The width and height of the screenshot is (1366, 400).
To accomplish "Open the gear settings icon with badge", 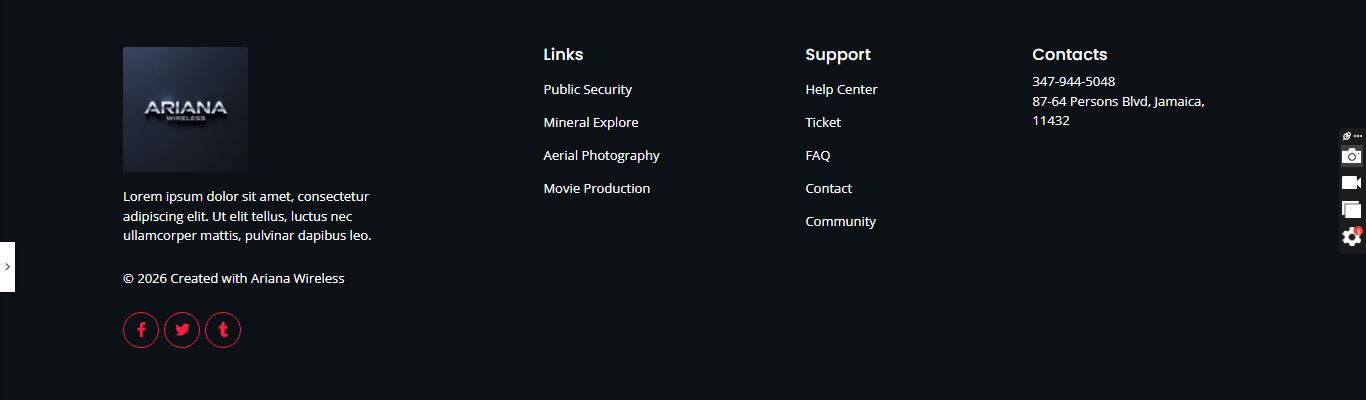I will (1351, 237).
